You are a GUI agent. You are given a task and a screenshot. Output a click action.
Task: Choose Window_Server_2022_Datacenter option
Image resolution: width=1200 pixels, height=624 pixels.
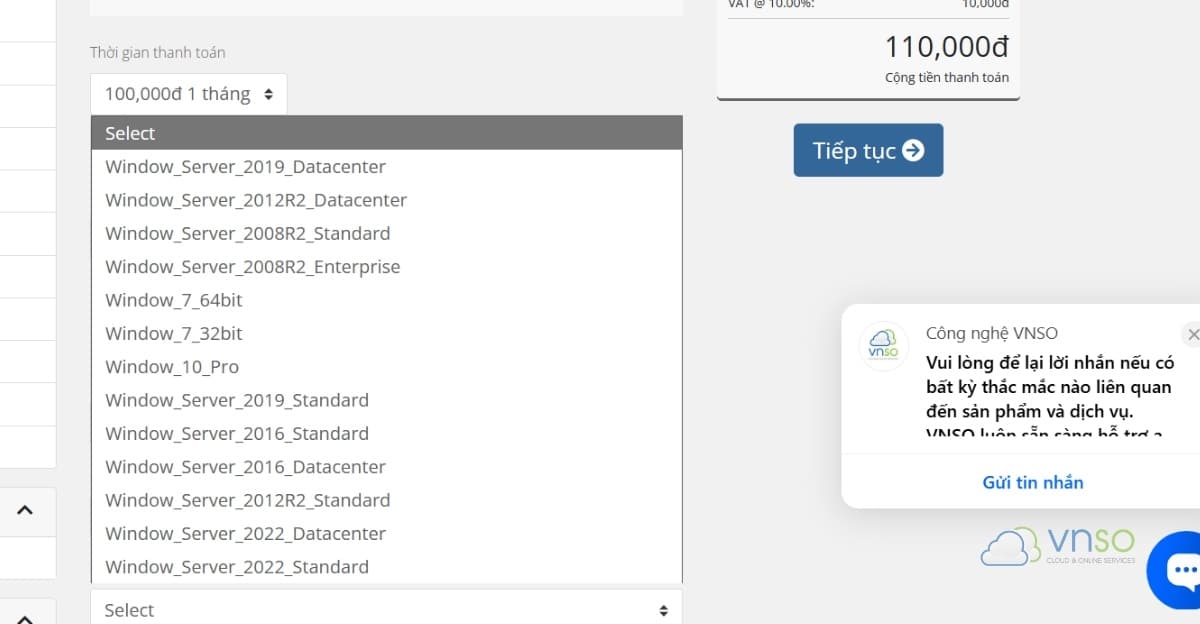pos(386,533)
